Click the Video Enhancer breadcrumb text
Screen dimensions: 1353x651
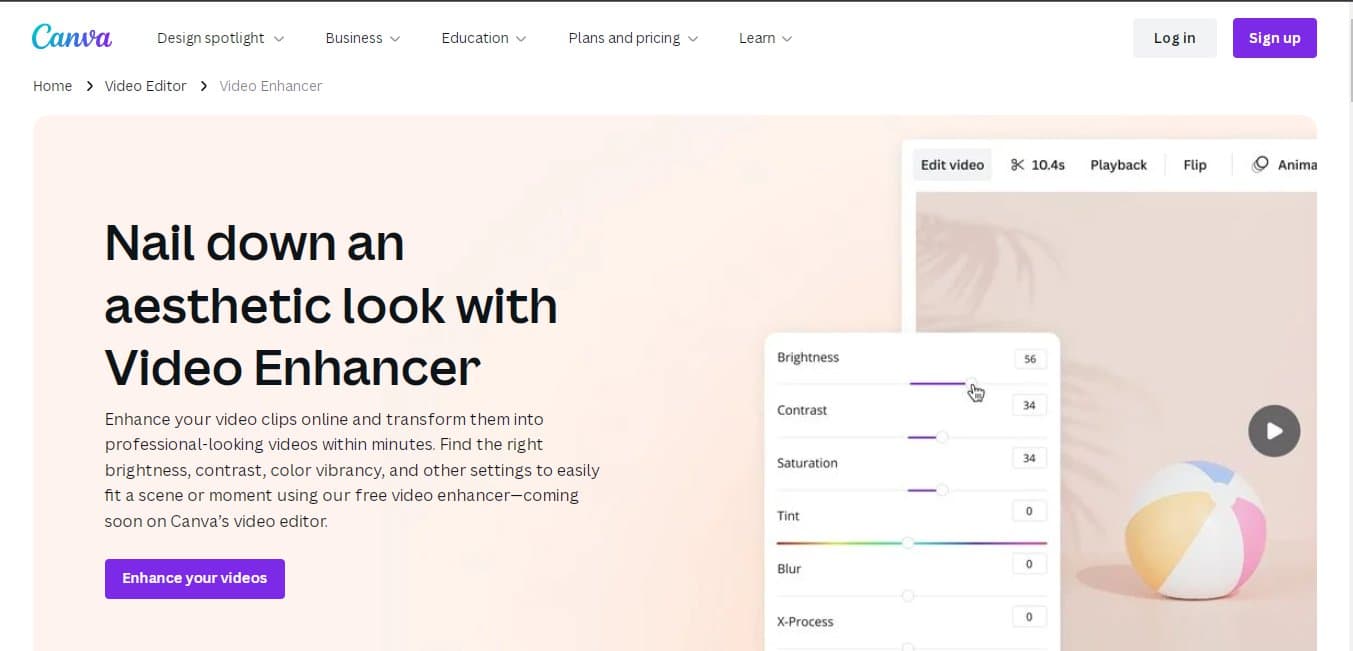tap(271, 86)
